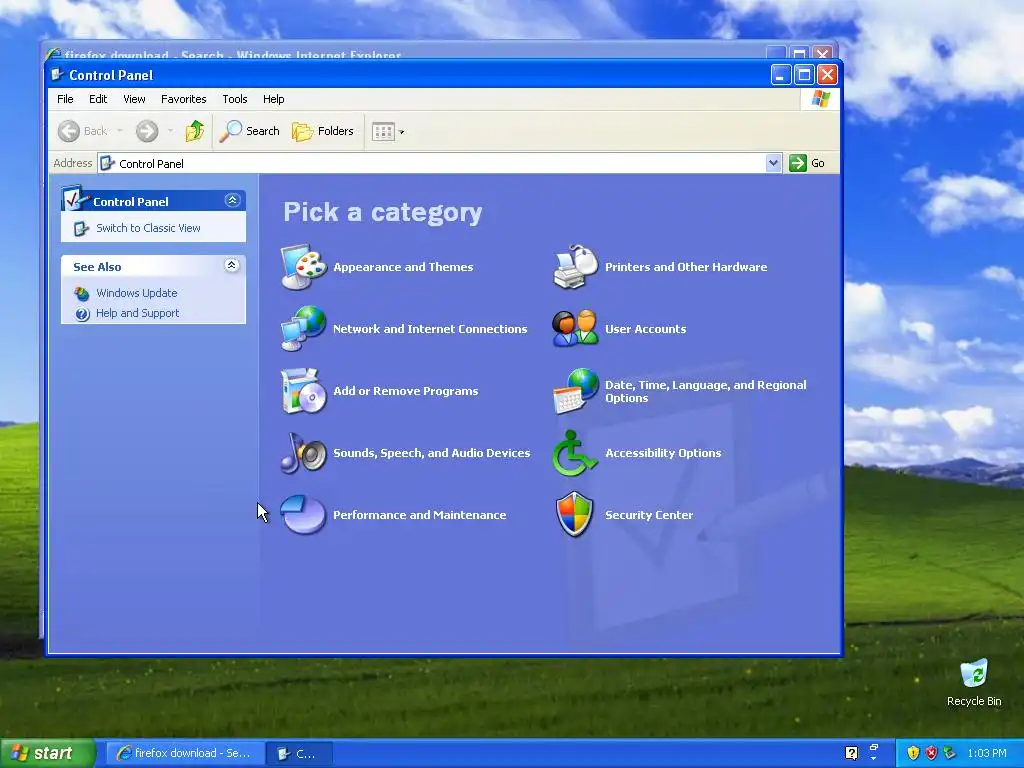The image size is (1024, 768).
Task: Open the Appearance and Themes category icon
Action: [304, 266]
